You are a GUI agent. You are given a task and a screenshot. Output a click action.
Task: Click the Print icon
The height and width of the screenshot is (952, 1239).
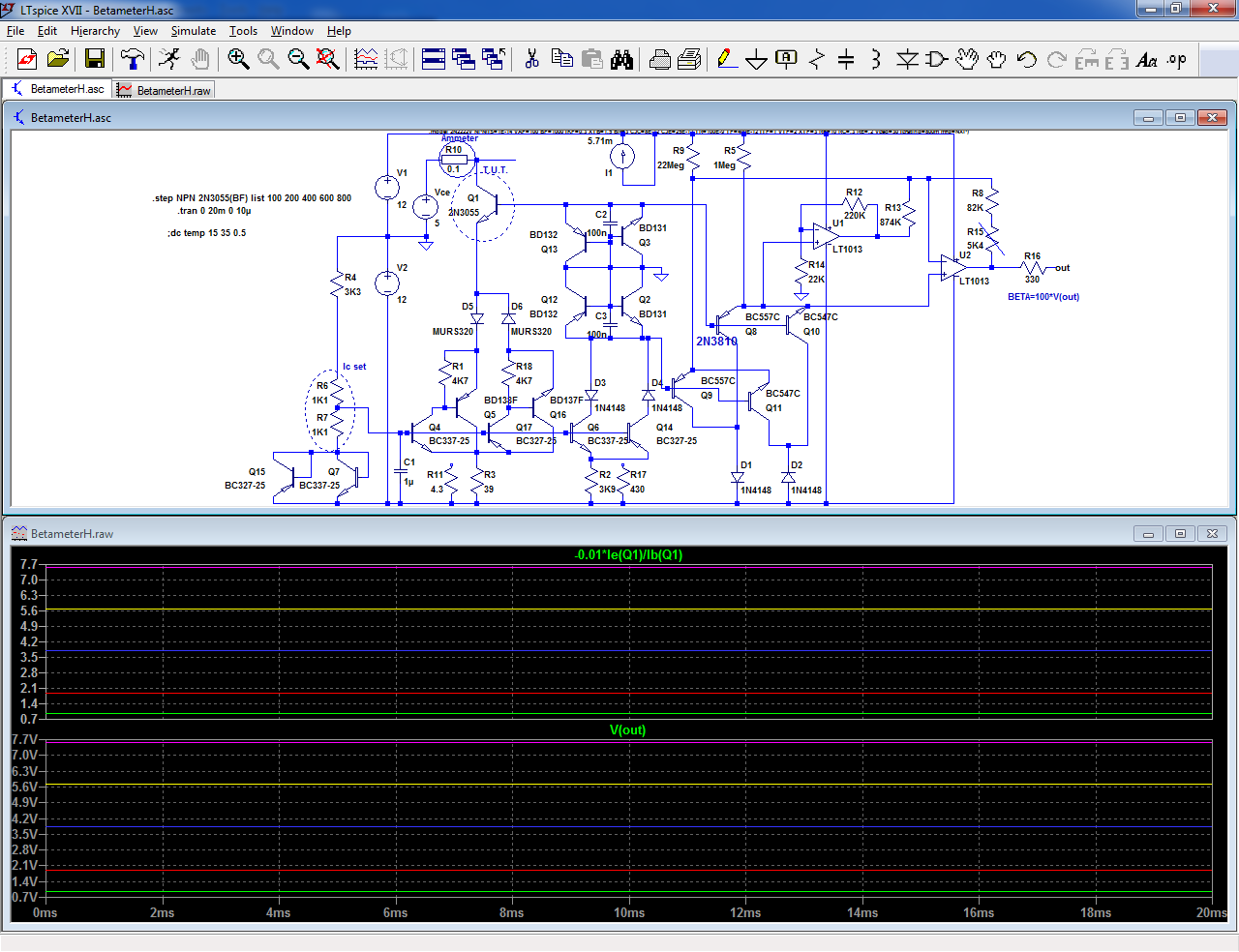689,60
